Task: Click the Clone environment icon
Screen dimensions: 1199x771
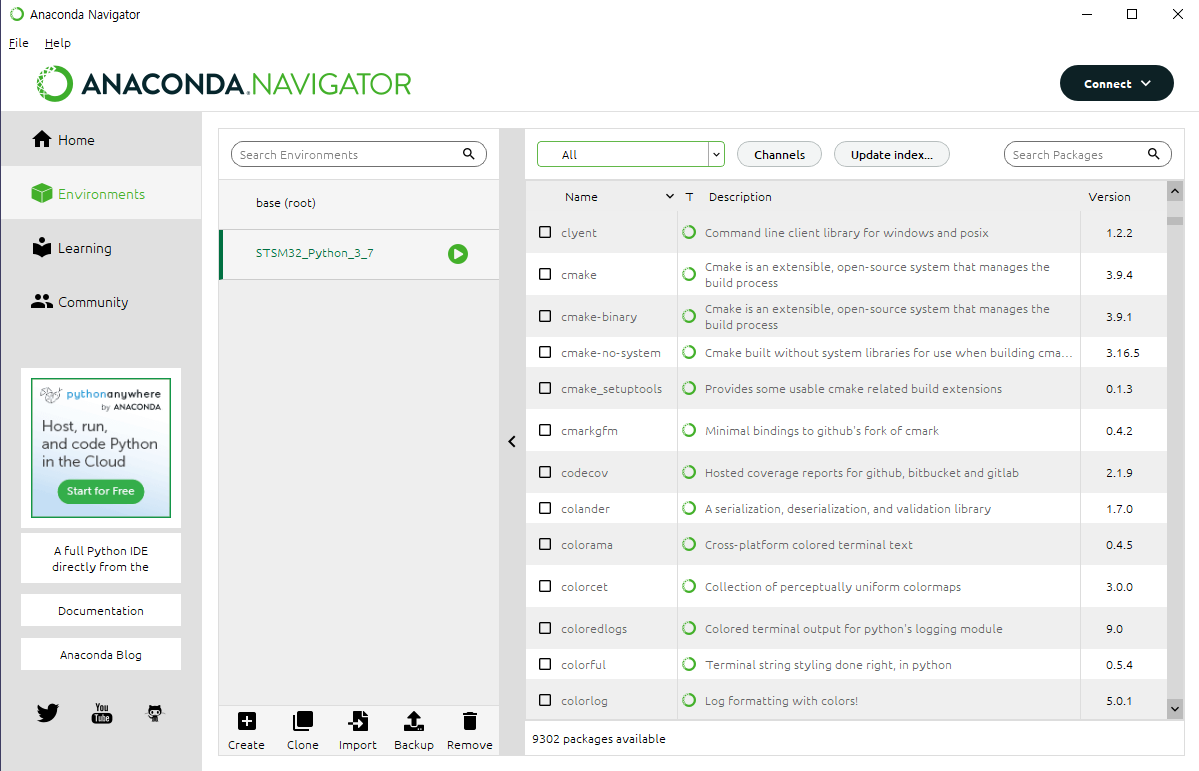Action: 303,721
